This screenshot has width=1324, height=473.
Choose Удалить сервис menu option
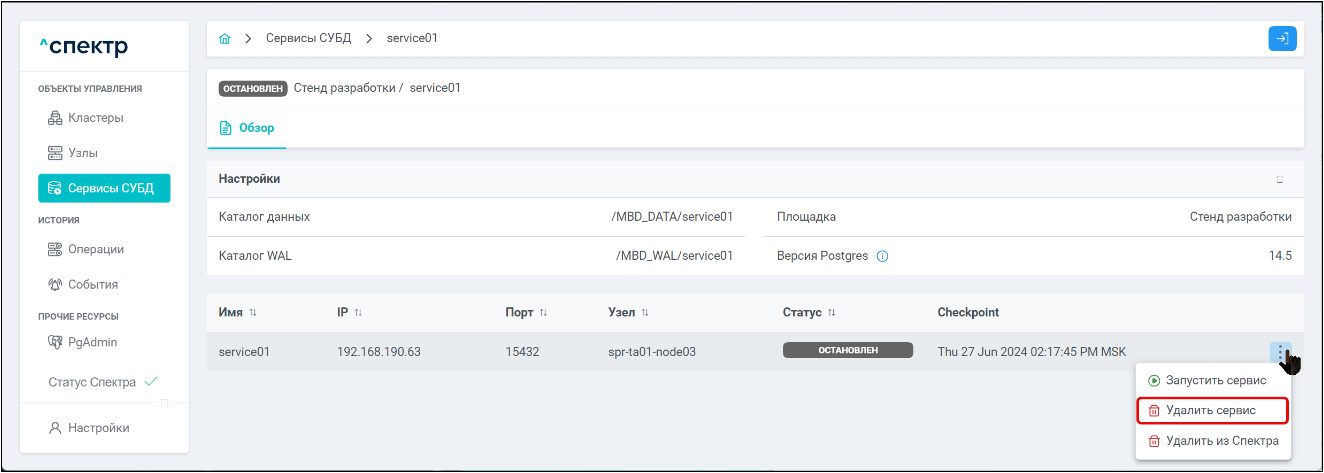[1212, 410]
